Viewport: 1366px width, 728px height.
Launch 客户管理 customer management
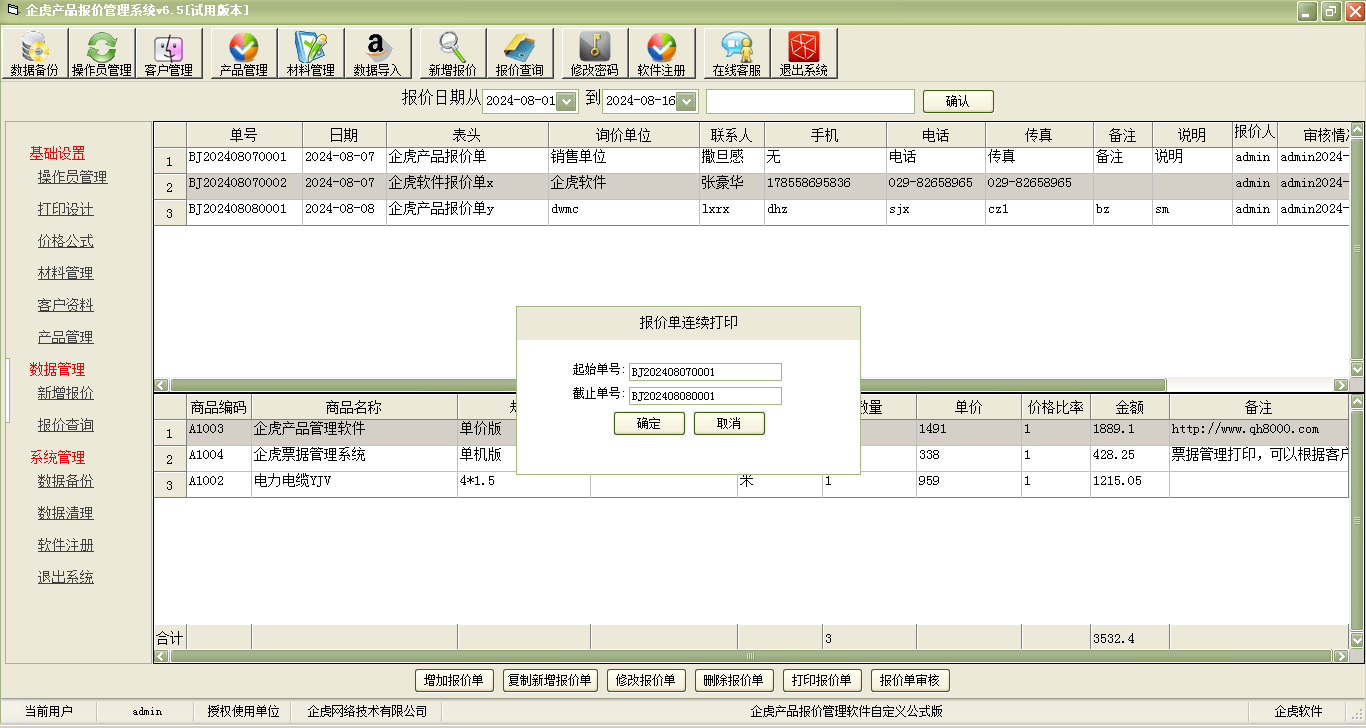168,52
